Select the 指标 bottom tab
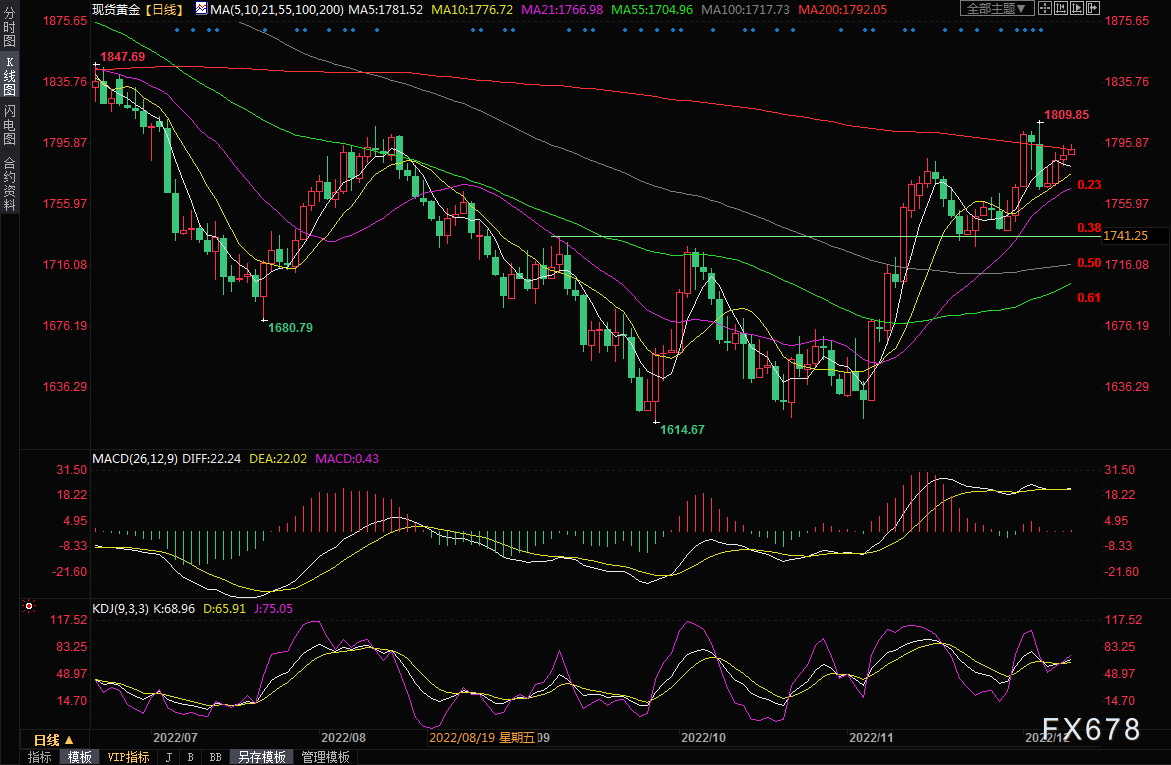Screen dimensions: 1171x765 pyautogui.click(x=40, y=757)
